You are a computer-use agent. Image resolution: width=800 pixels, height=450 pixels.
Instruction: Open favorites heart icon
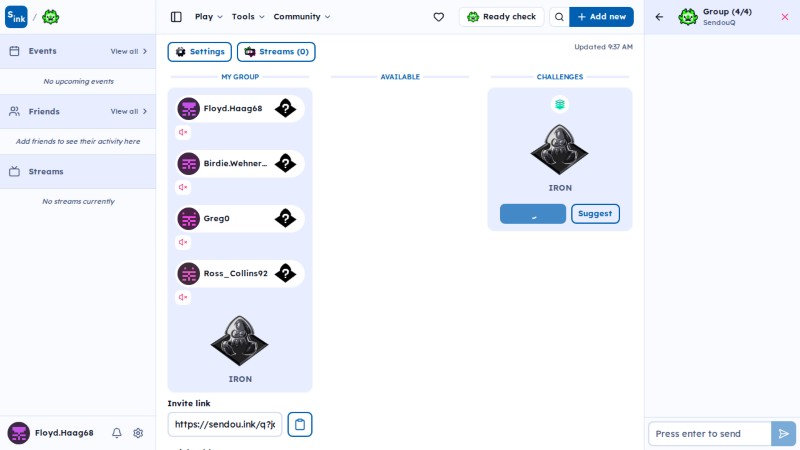[438, 17]
